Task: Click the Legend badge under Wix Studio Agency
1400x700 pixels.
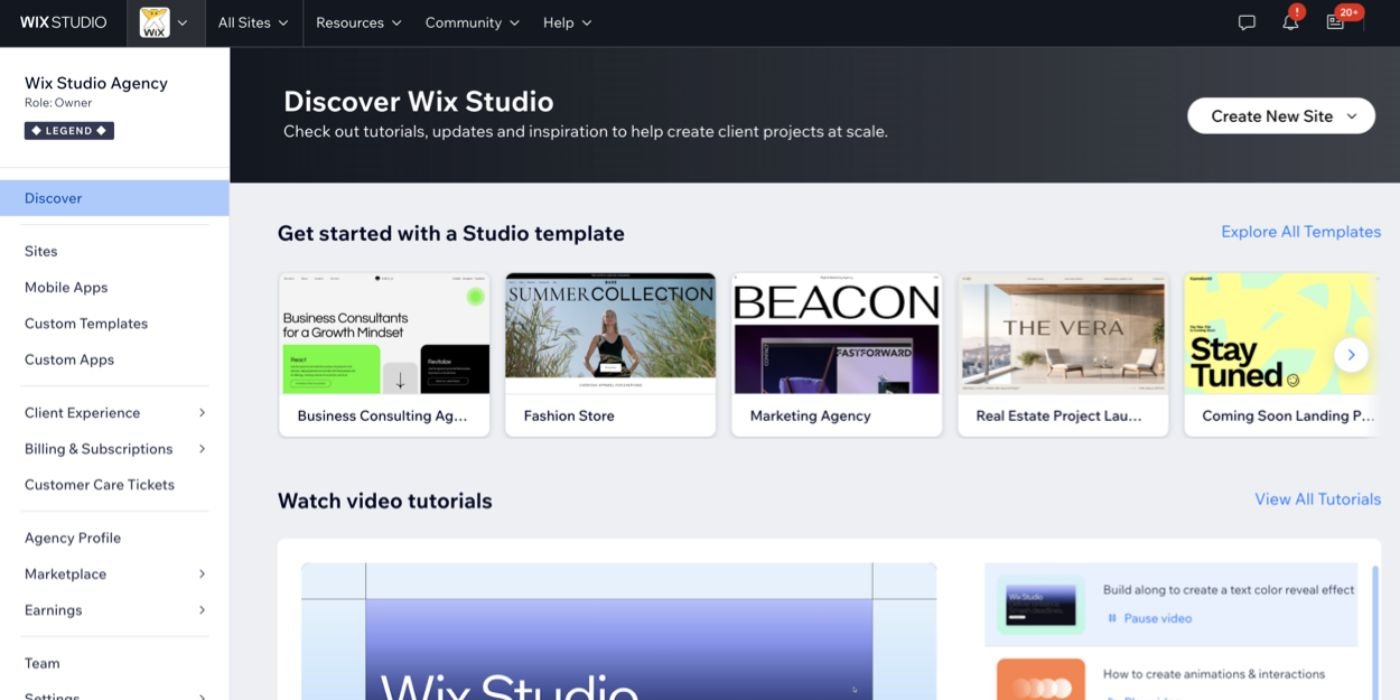Action: 68,130
